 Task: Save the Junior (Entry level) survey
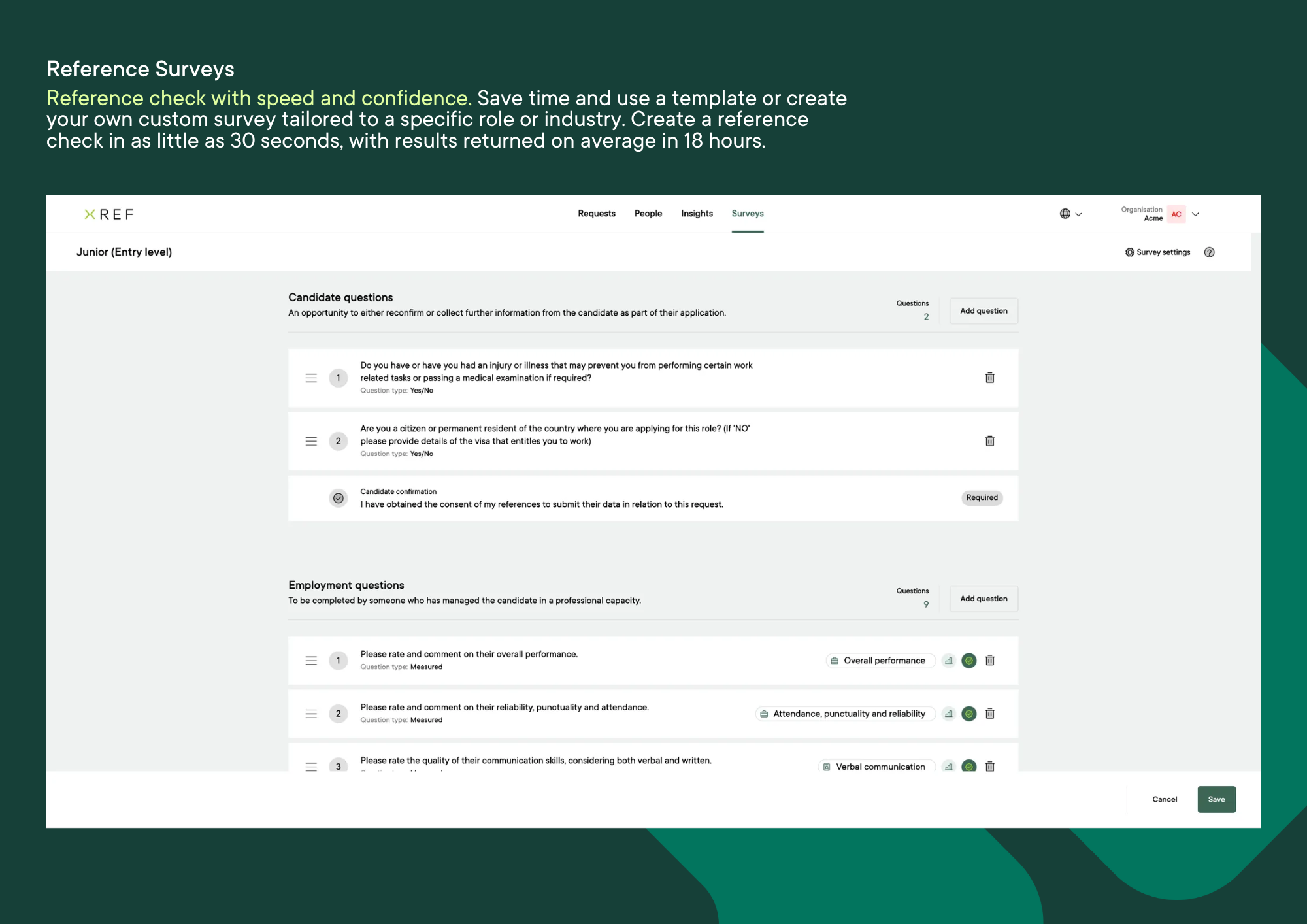coord(1216,799)
